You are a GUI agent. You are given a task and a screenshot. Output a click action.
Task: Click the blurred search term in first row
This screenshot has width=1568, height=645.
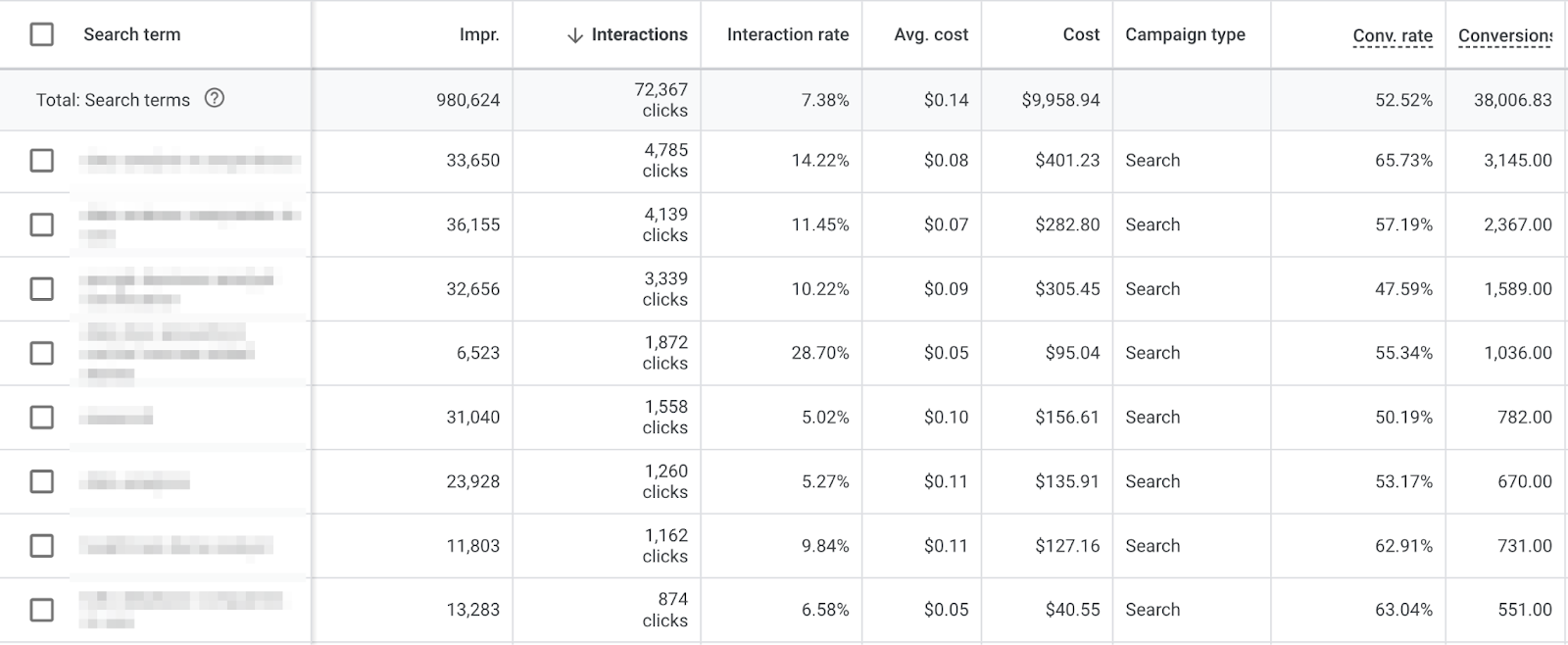tap(188, 161)
